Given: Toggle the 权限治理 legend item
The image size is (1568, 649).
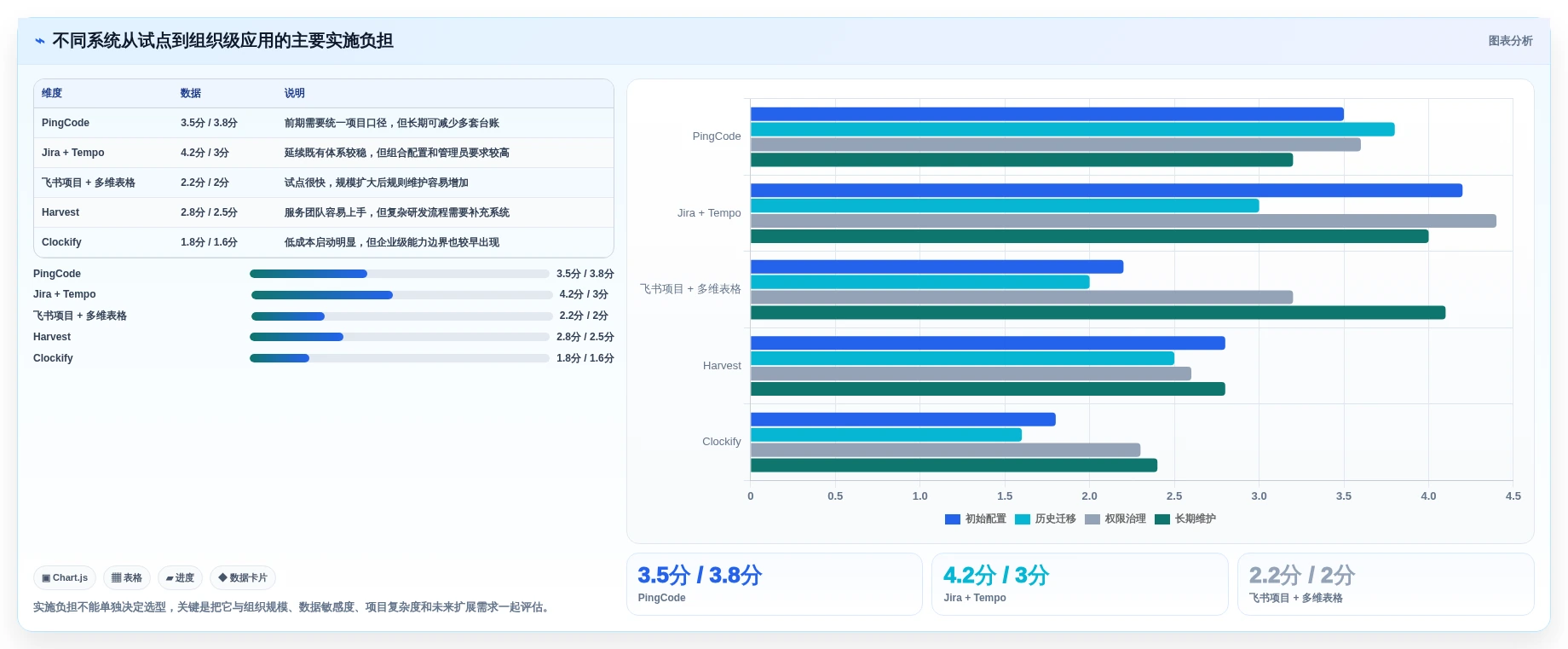Looking at the screenshot, I should pos(1115,519).
